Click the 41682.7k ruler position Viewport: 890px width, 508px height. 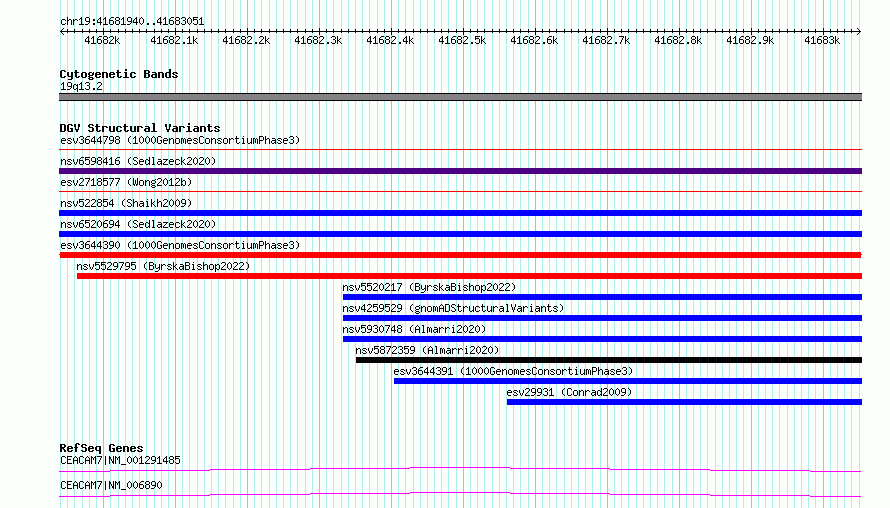point(607,40)
